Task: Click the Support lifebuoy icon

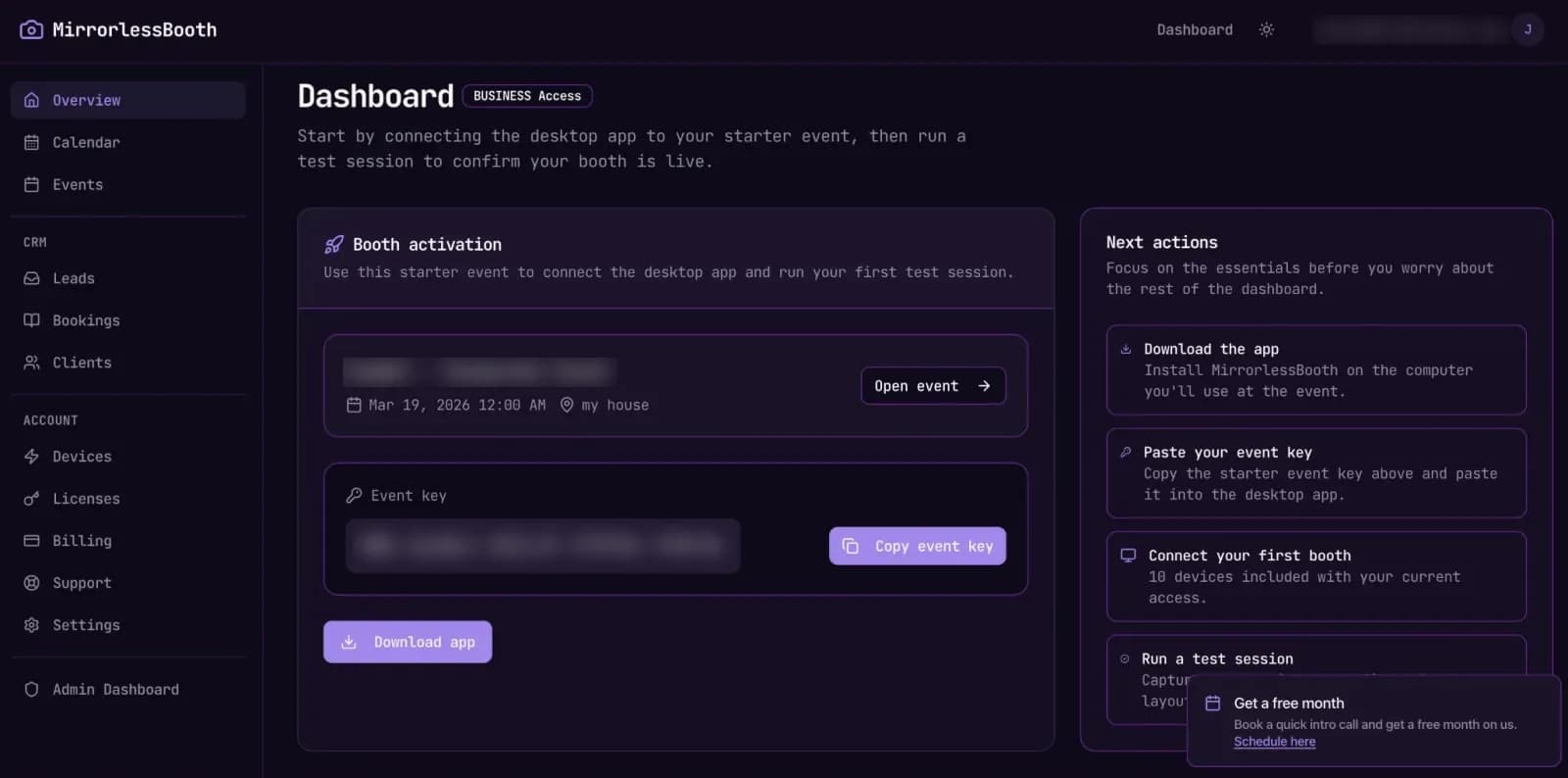Action: (31, 583)
